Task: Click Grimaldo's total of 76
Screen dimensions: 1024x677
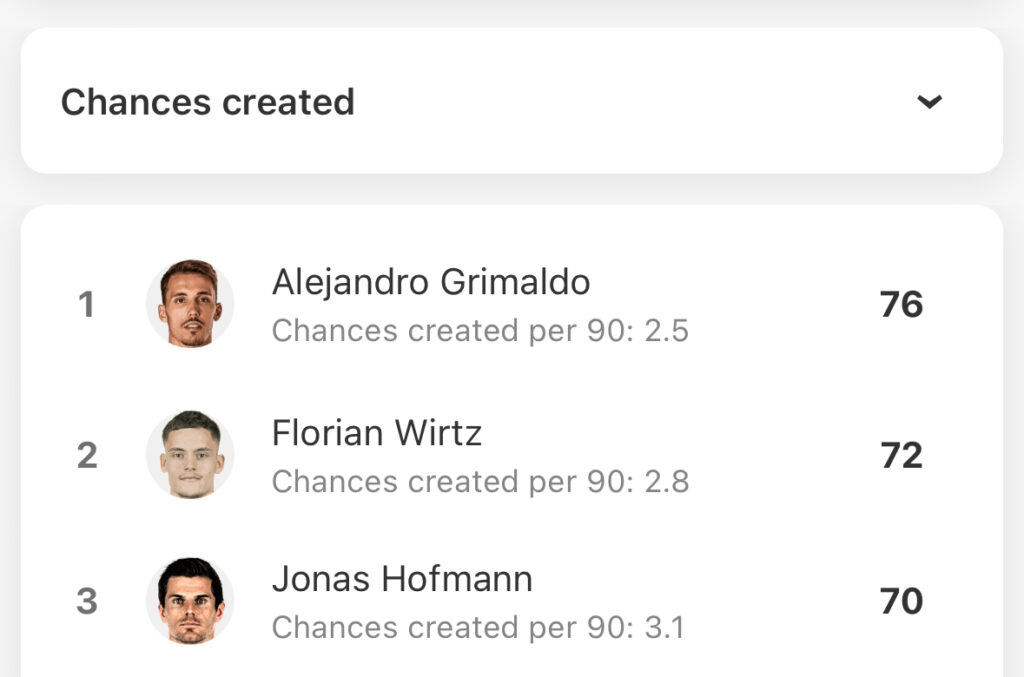Action: tap(901, 304)
